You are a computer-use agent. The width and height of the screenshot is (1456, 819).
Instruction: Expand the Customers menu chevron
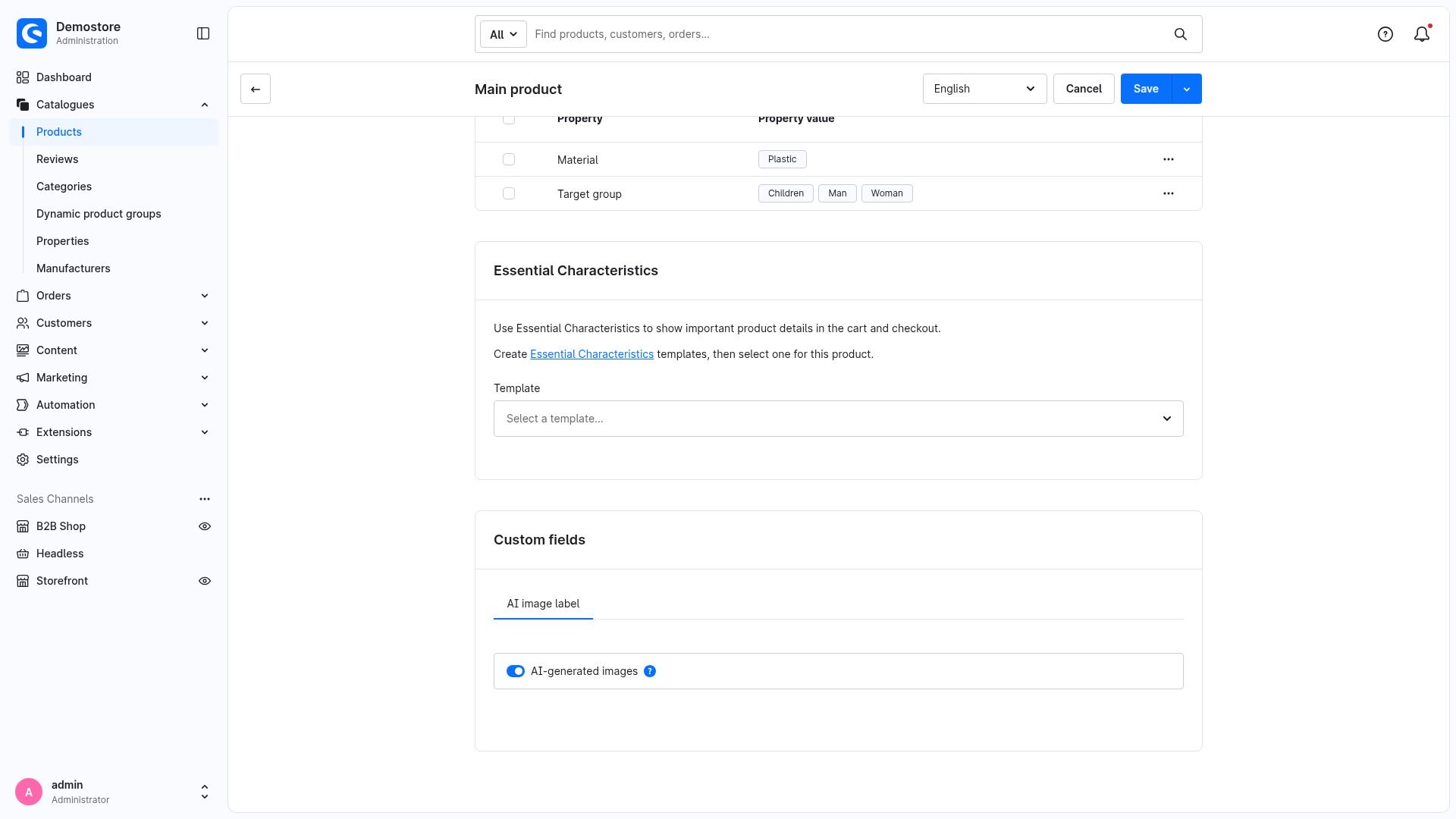click(x=205, y=323)
